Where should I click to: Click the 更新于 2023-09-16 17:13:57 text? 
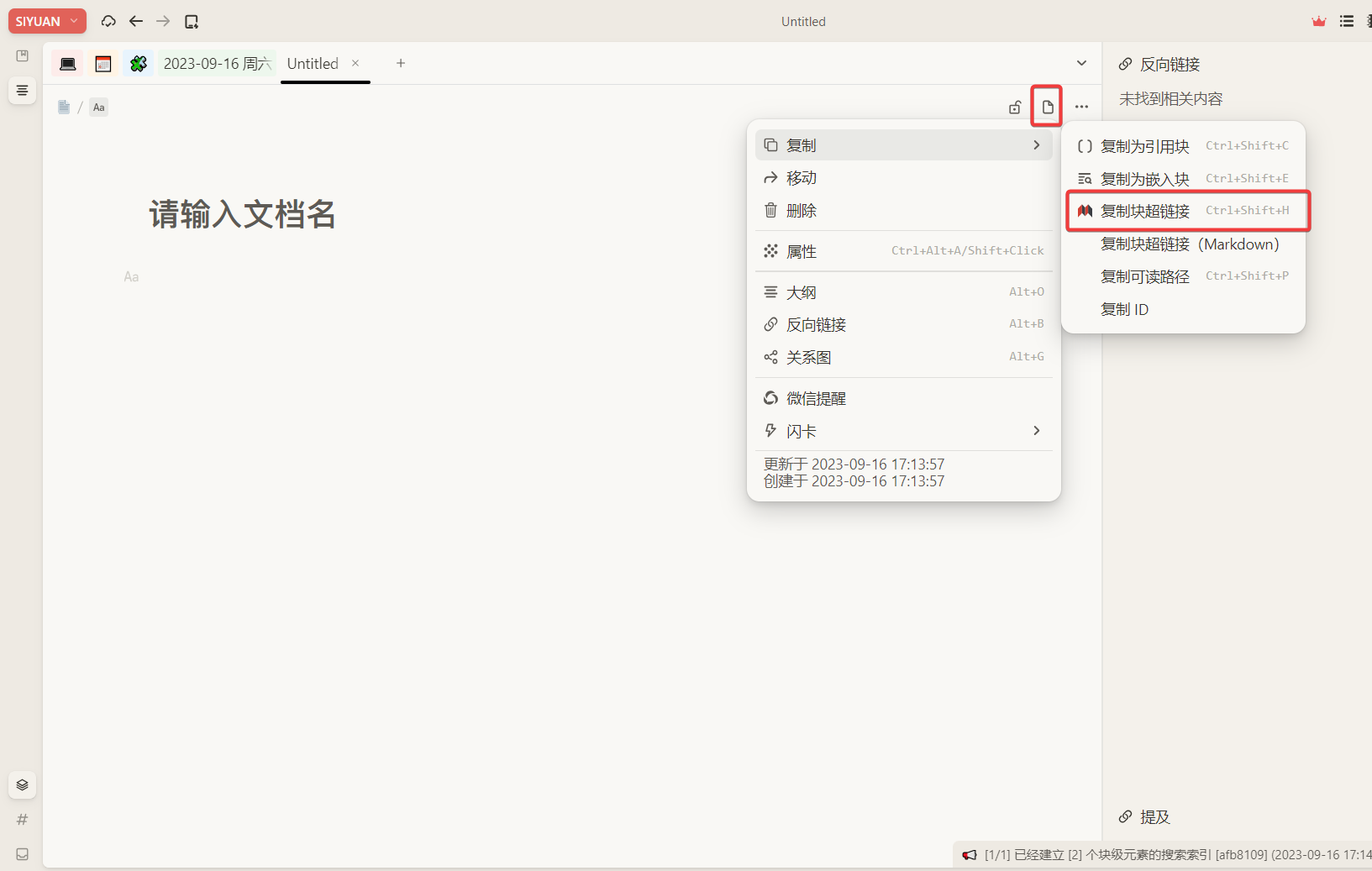point(854,464)
